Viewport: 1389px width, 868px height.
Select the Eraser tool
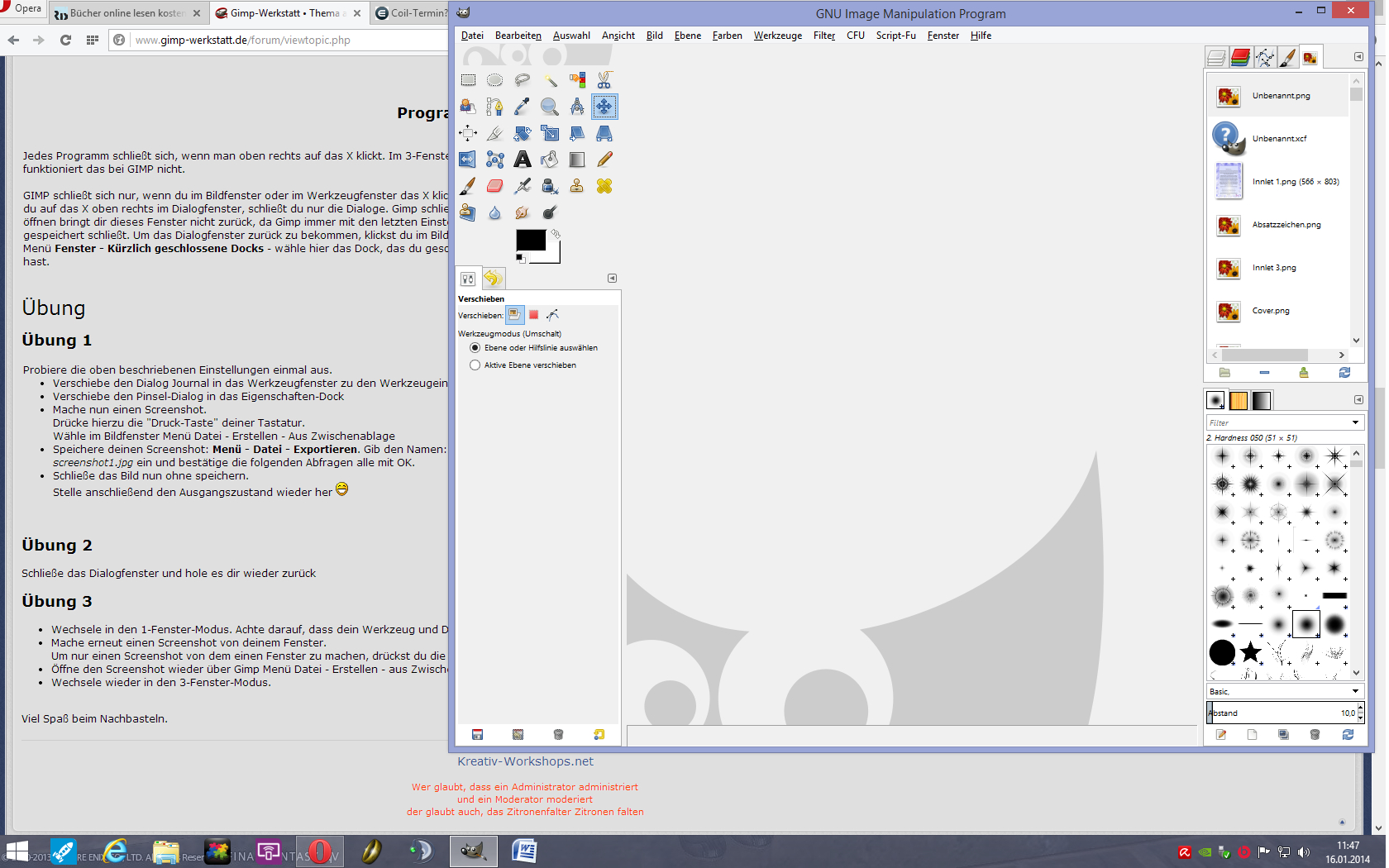[x=494, y=186]
